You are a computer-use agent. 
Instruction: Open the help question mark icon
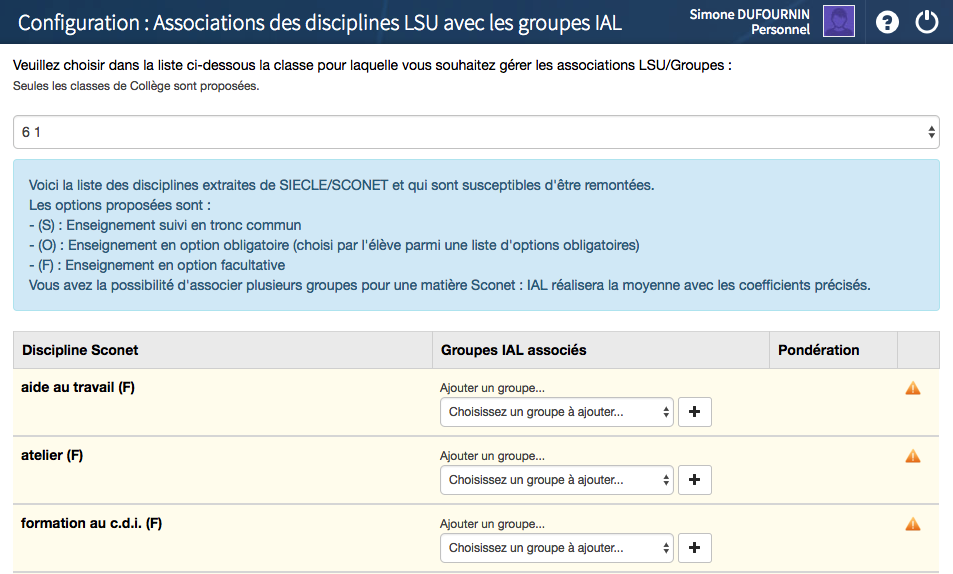point(887,22)
